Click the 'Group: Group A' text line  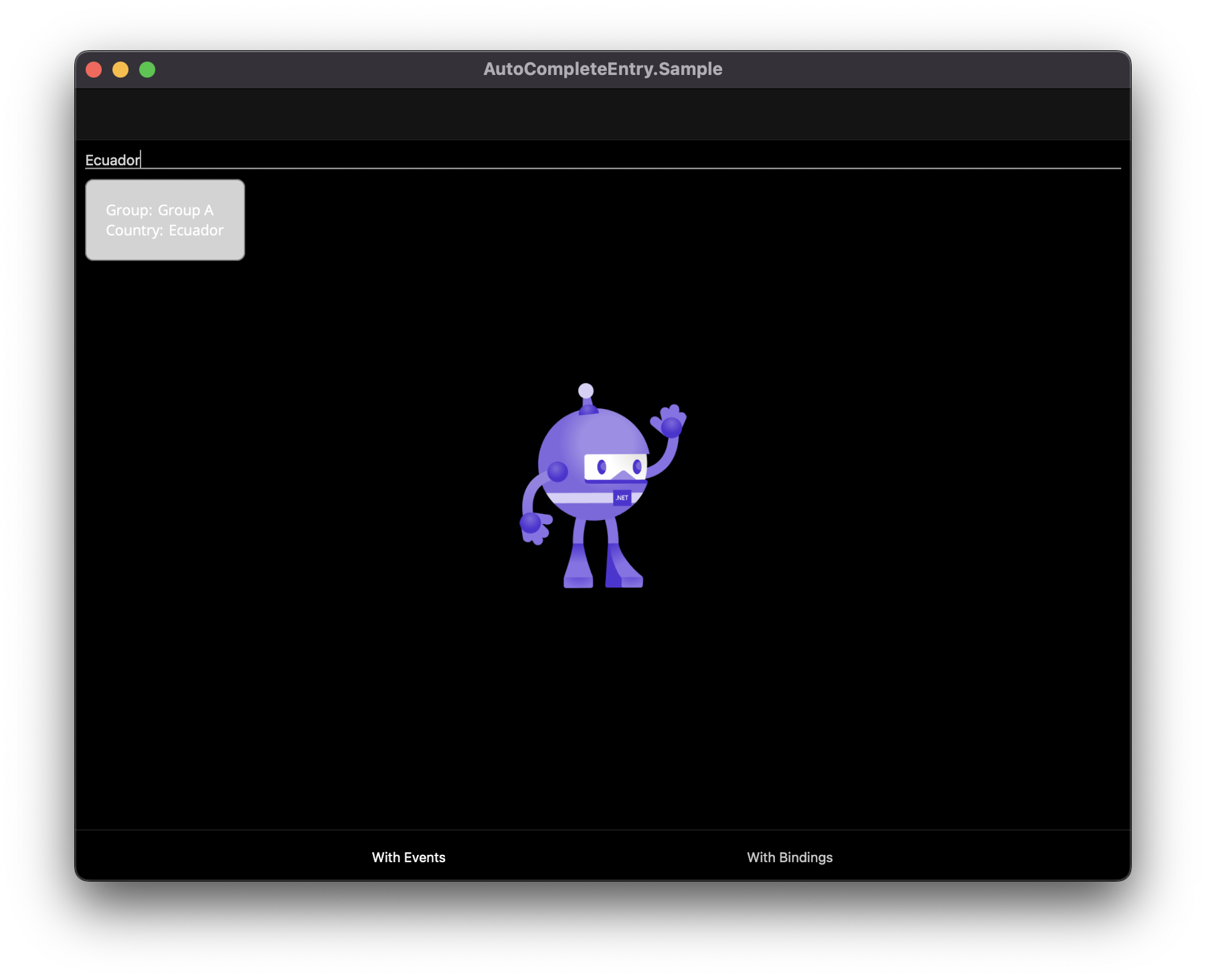159,210
